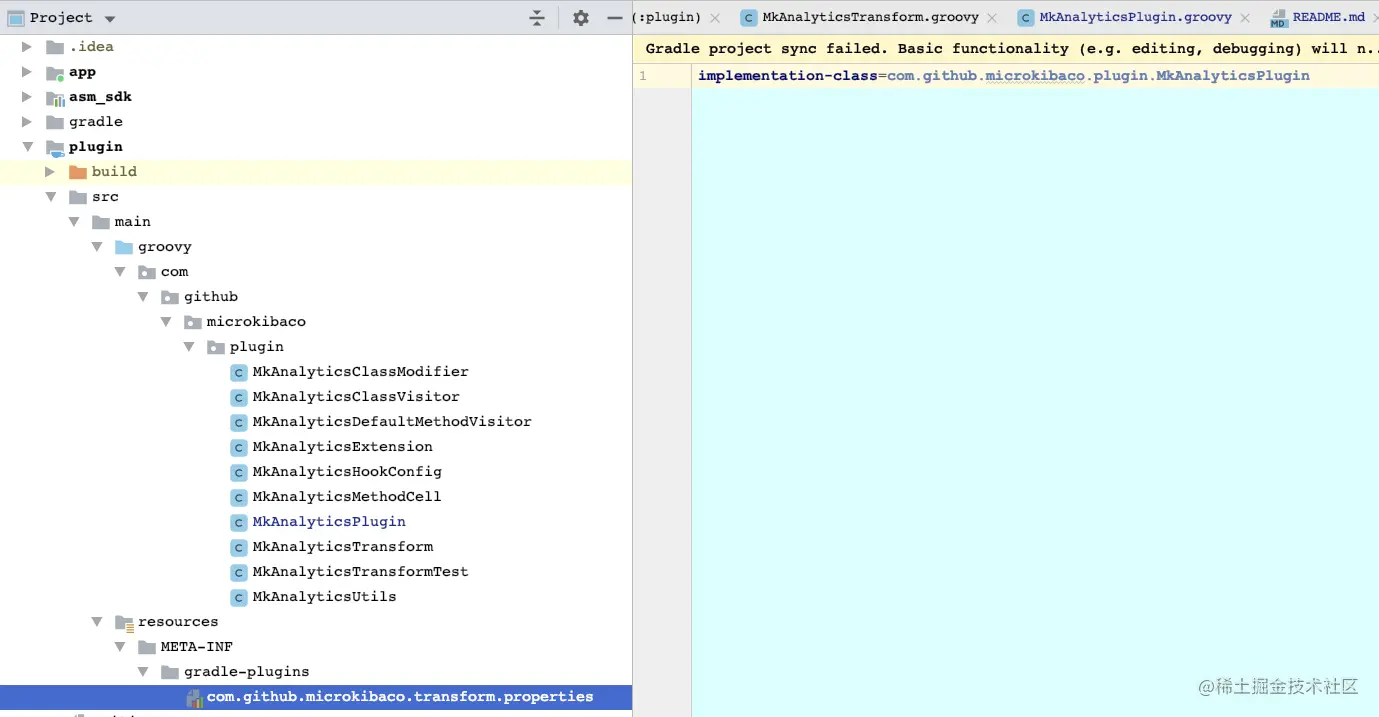This screenshot has height=717, width=1379.
Task: Click the class icon of MkAnalyticsUtils
Action: click(x=239, y=597)
